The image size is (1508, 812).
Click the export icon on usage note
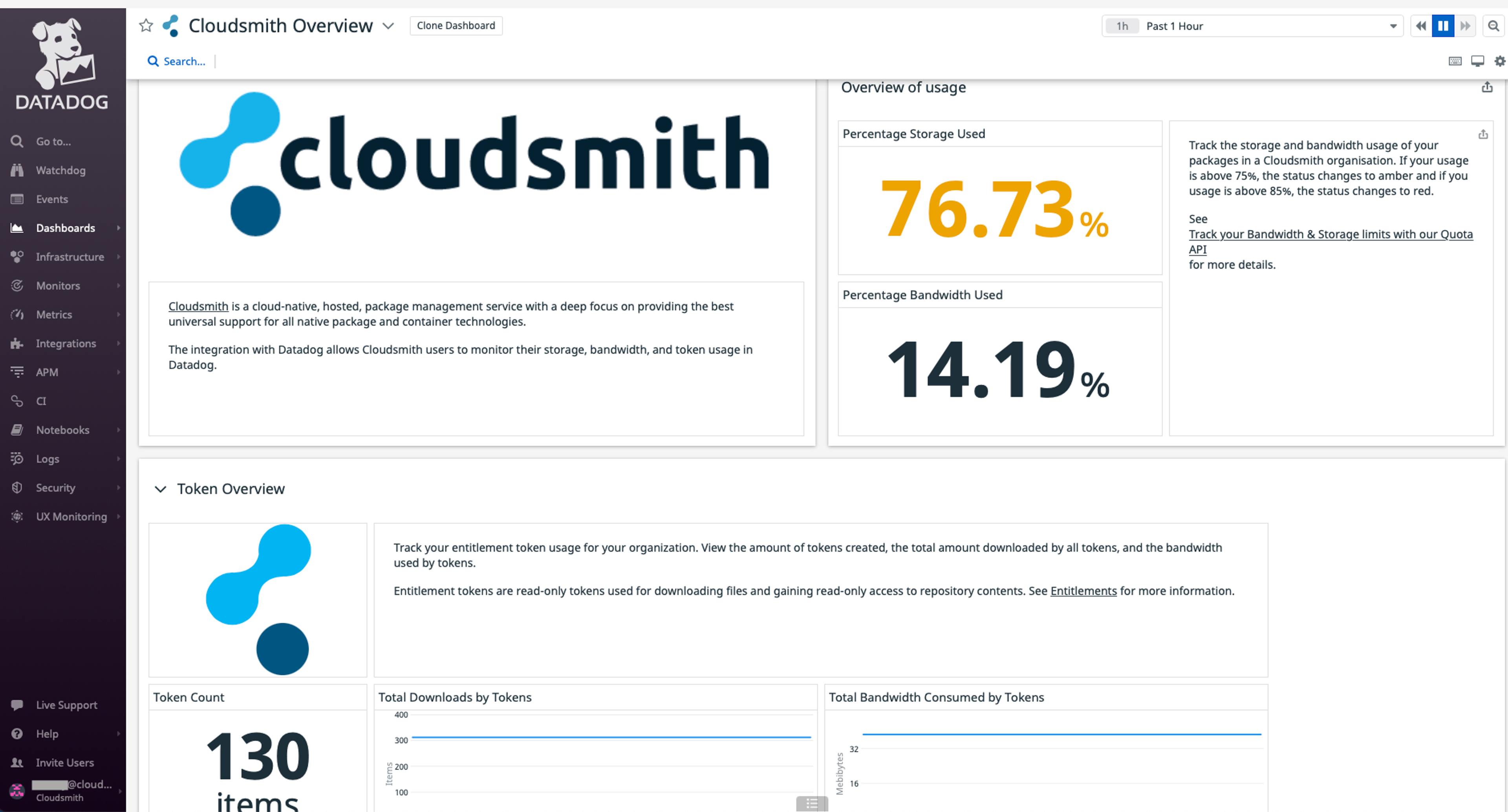coord(1483,135)
